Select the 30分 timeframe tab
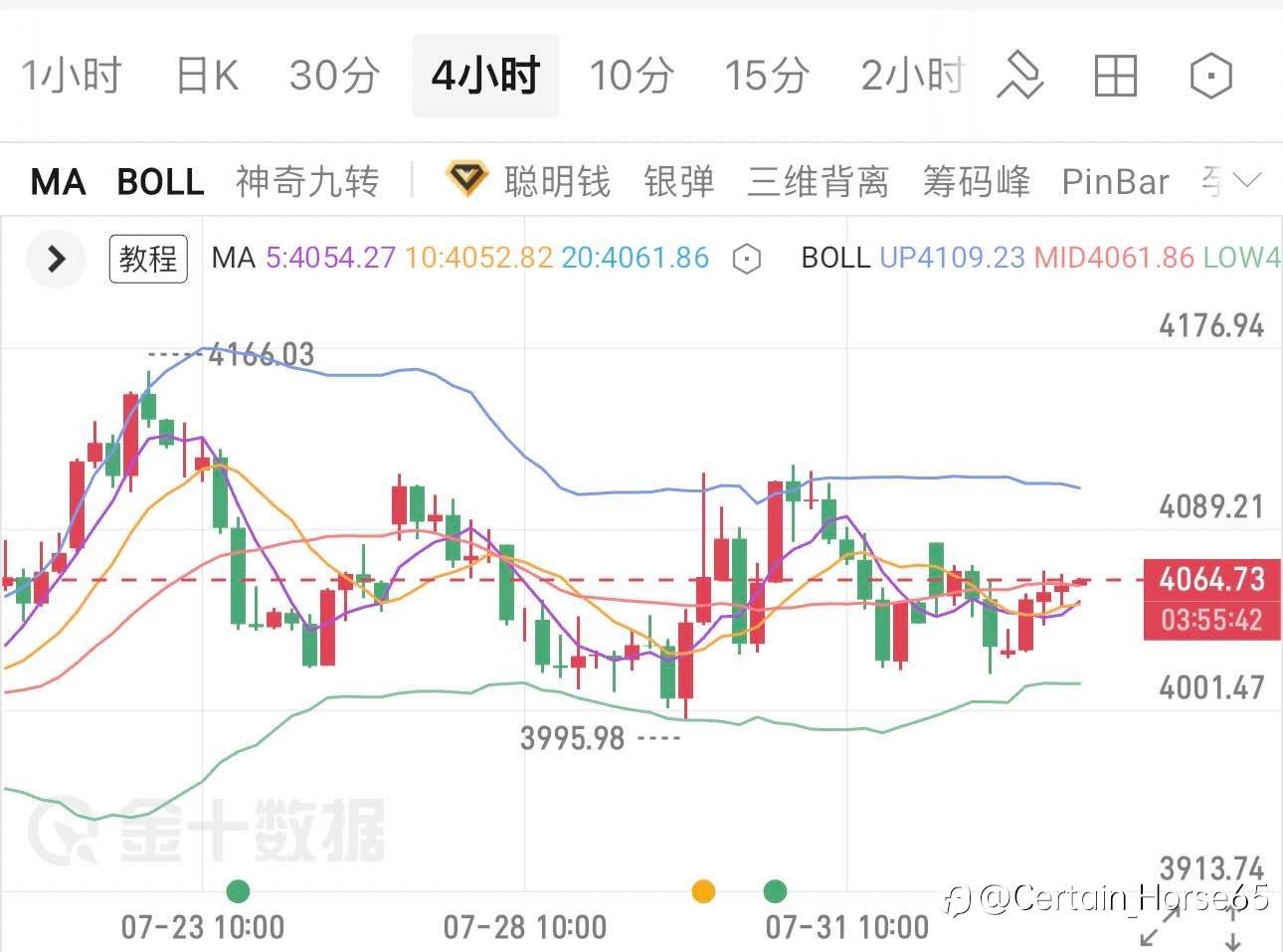The height and width of the screenshot is (952, 1283). (334, 76)
